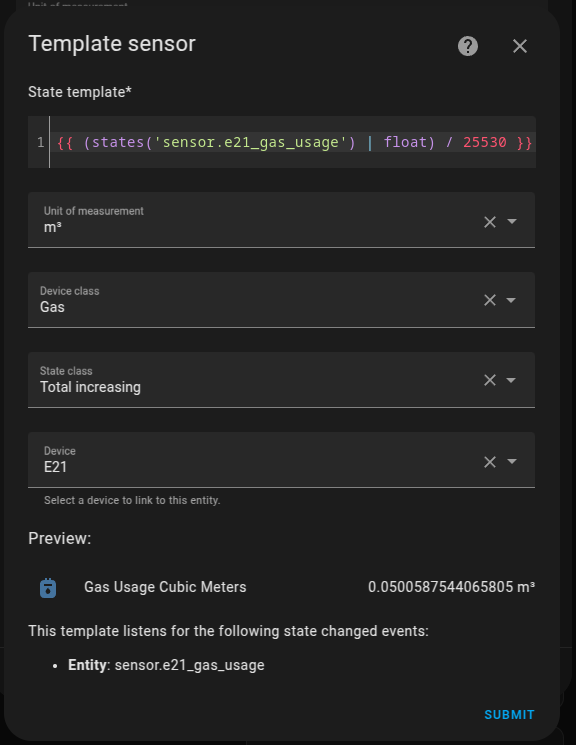Image resolution: width=576 pixels, height=745 pixels.
Task: Clear the Unit of measurement value
Action: coord(490,222)
